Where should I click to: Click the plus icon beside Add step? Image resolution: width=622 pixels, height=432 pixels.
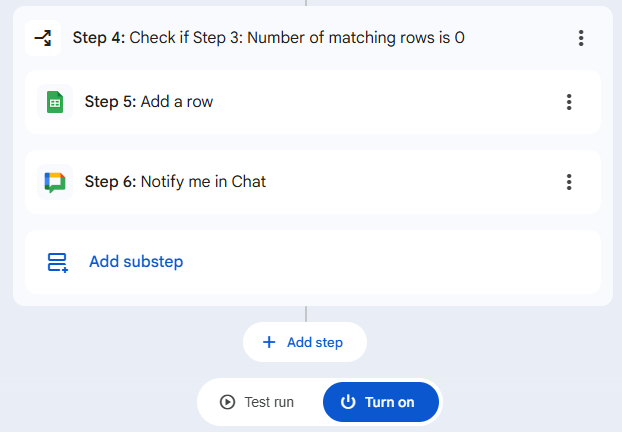pyautogui.click(x=269, y=342)
